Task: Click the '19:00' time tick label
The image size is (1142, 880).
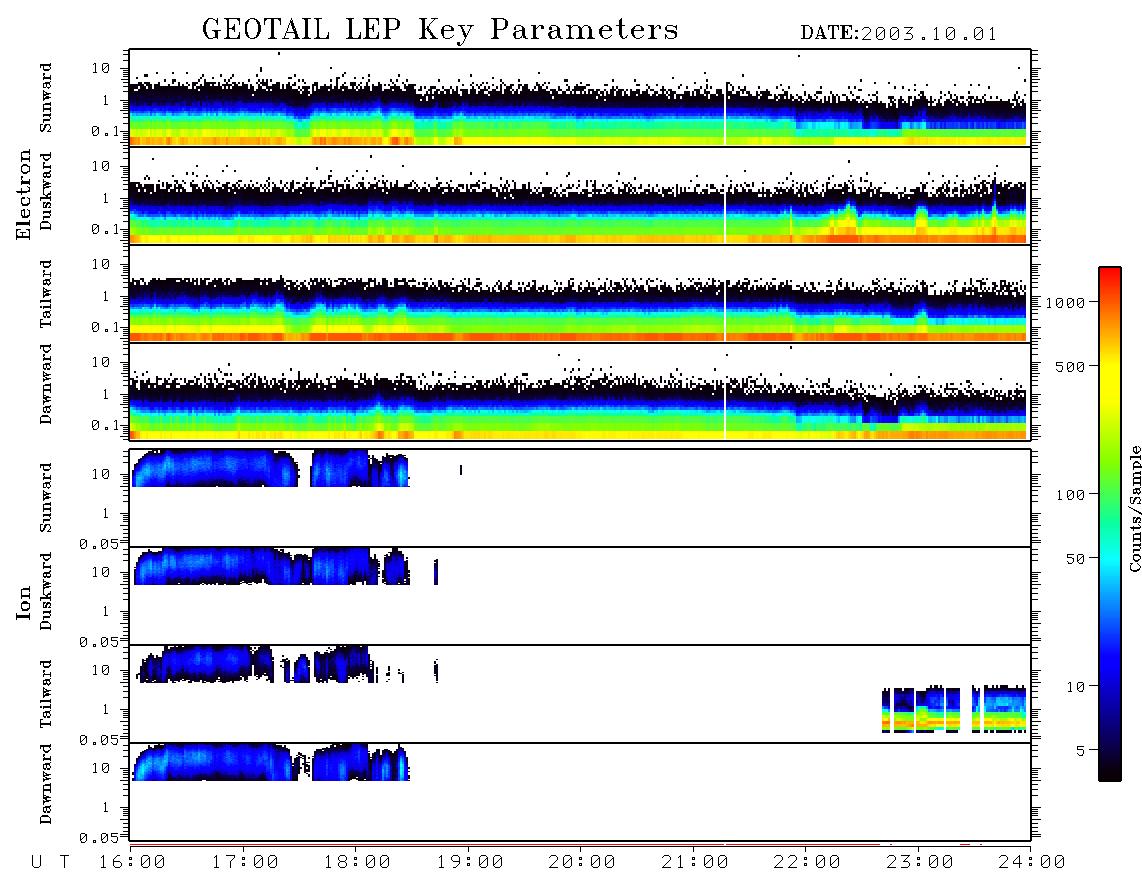Action: [470, 863]
